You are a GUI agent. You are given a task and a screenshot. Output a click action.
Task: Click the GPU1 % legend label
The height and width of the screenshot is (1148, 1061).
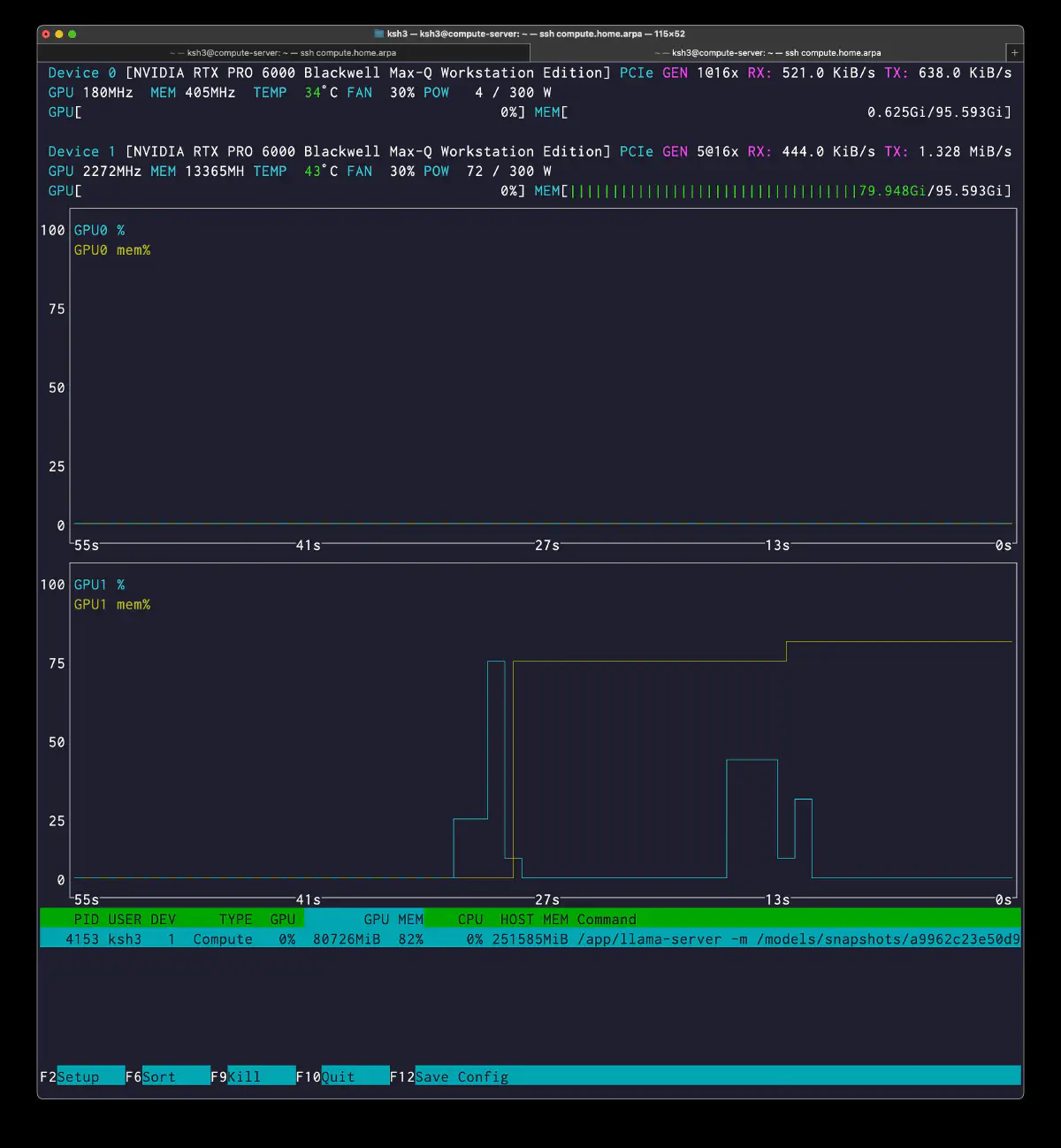pos(99,585)
